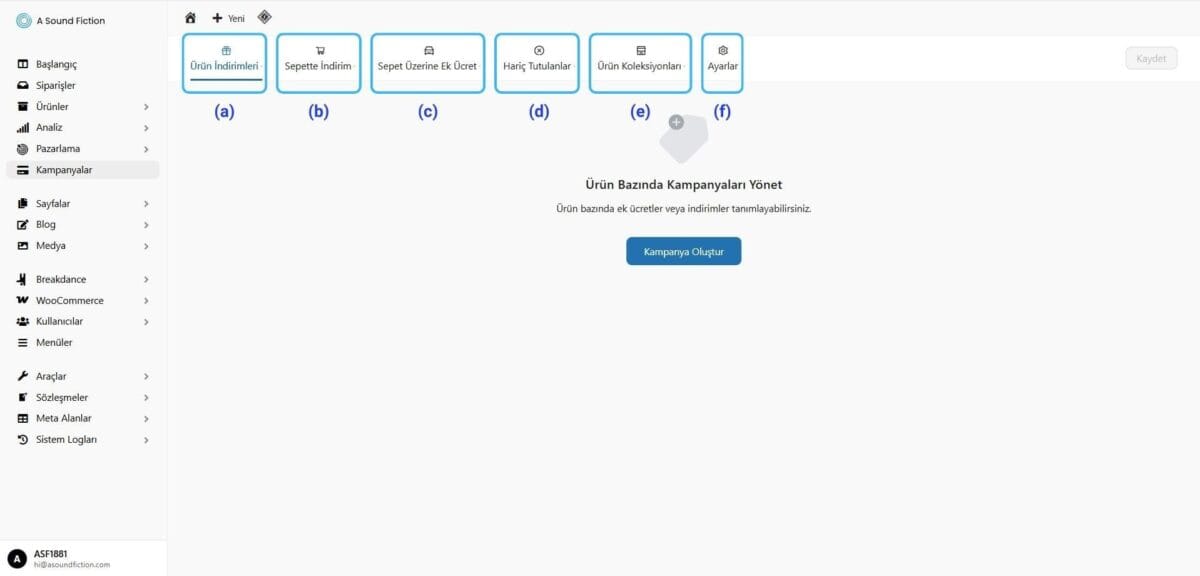Viewport: 1200px width, 576px height.
Task: Expand the Araçlar submenu arrow
Action: [x=146, y=377]
